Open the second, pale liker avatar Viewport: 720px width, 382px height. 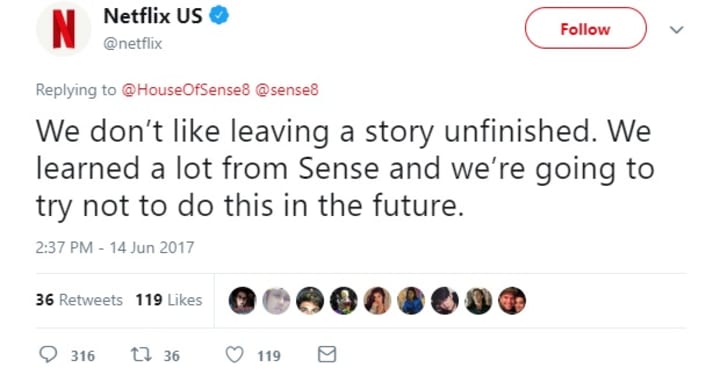pyautogui.click(x=276, y=301)
